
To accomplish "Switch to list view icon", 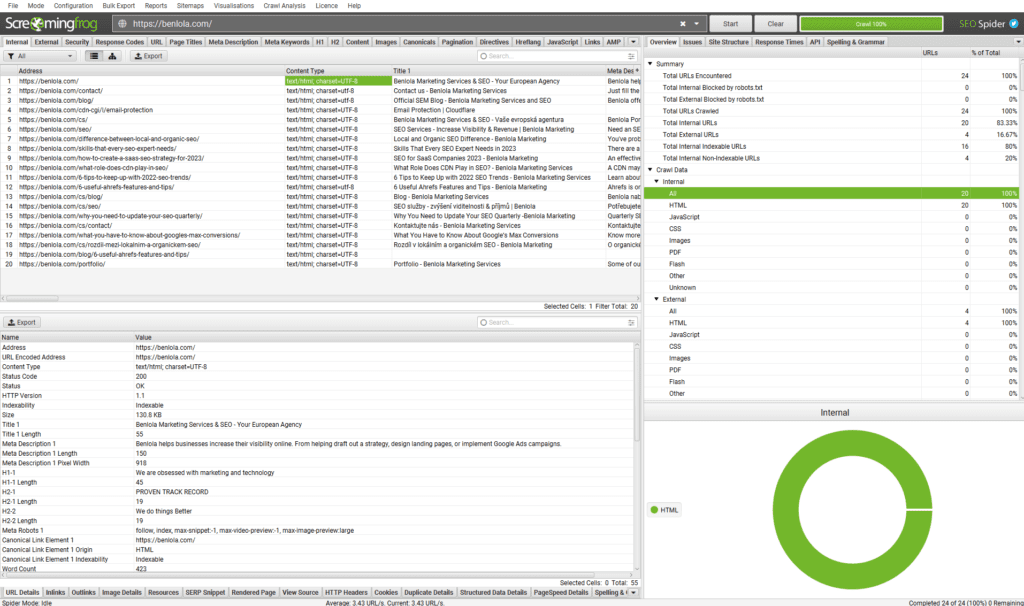I will tap(95, 56).
